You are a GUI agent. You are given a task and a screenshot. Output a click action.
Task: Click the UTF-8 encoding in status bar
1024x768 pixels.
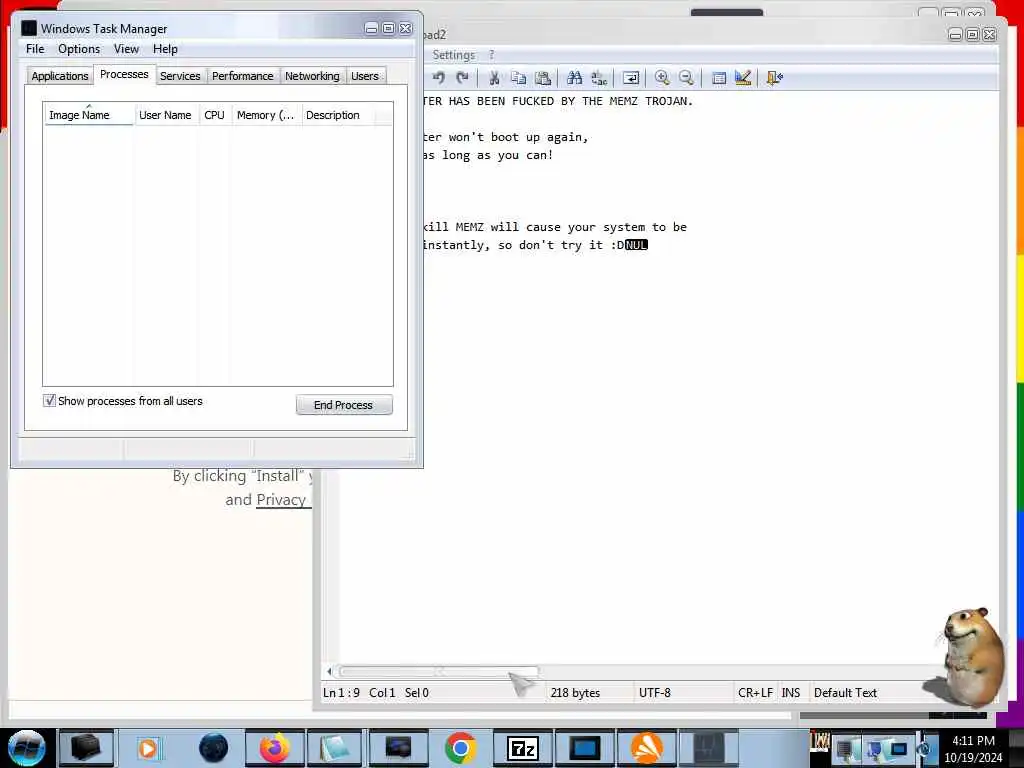click(x=655, y=693)
